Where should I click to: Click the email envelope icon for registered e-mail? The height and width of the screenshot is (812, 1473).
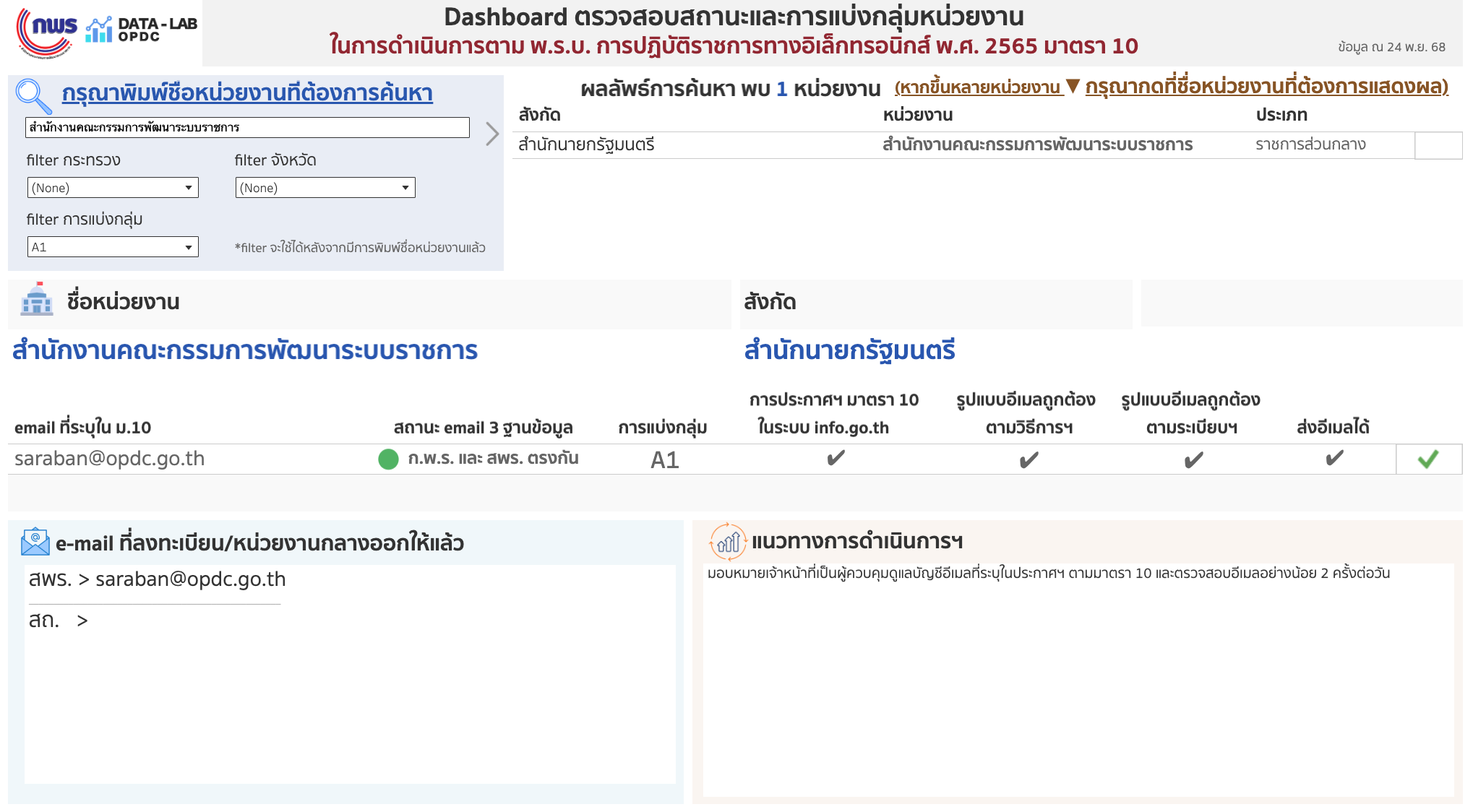pyautogui.click(x=35, y=542)
